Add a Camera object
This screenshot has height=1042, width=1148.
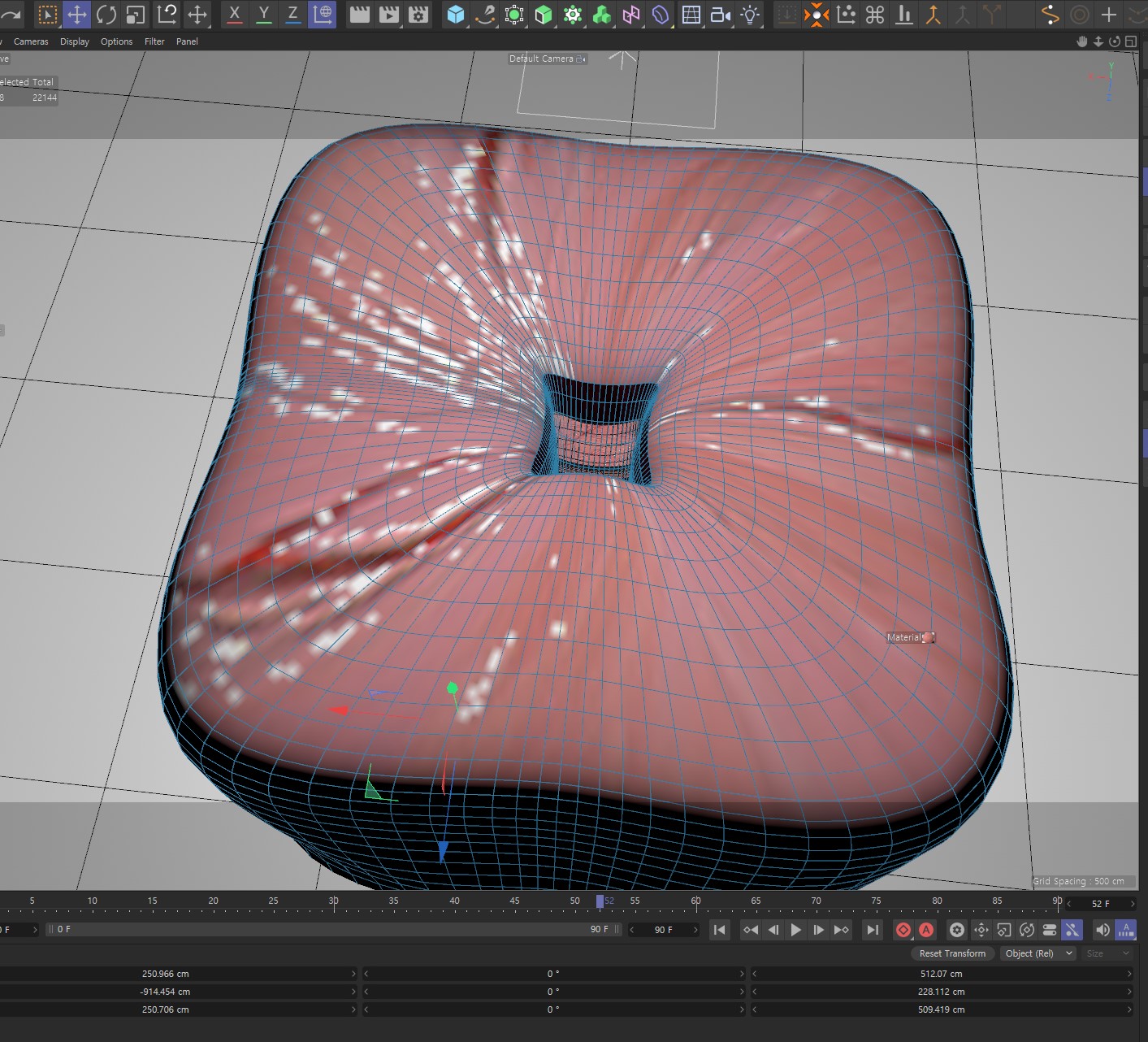point(720,15)
